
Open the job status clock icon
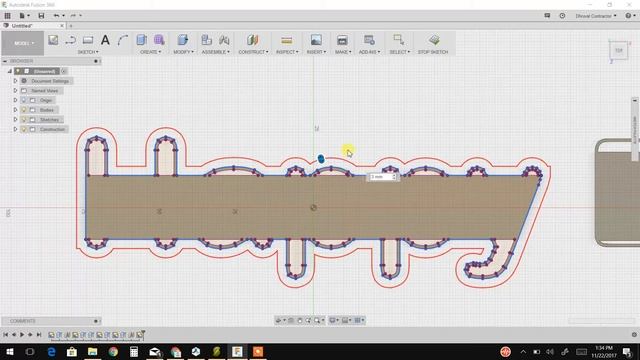tap(562, 16)
